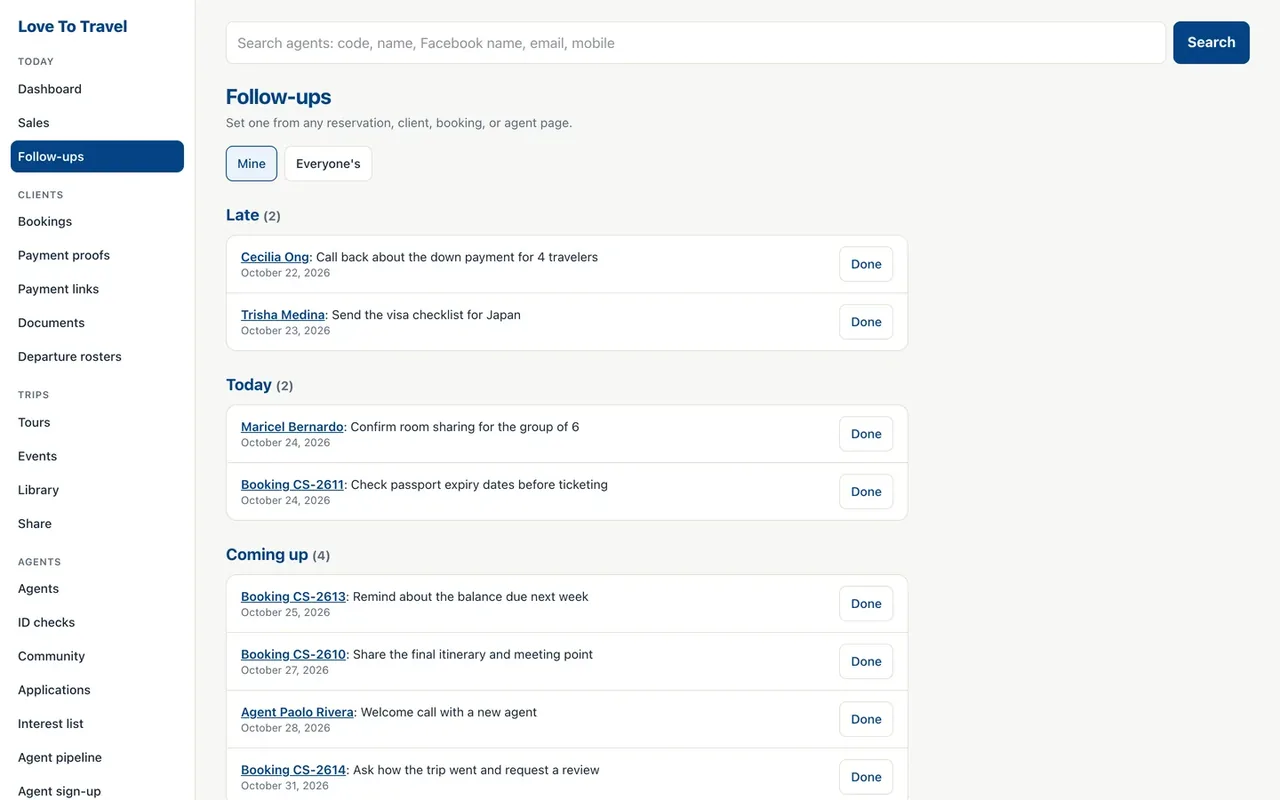This screenshot has width=1280, height=800.
Task: Mark Maricel Bernardo follow-up Done
Action: (866, 434)
